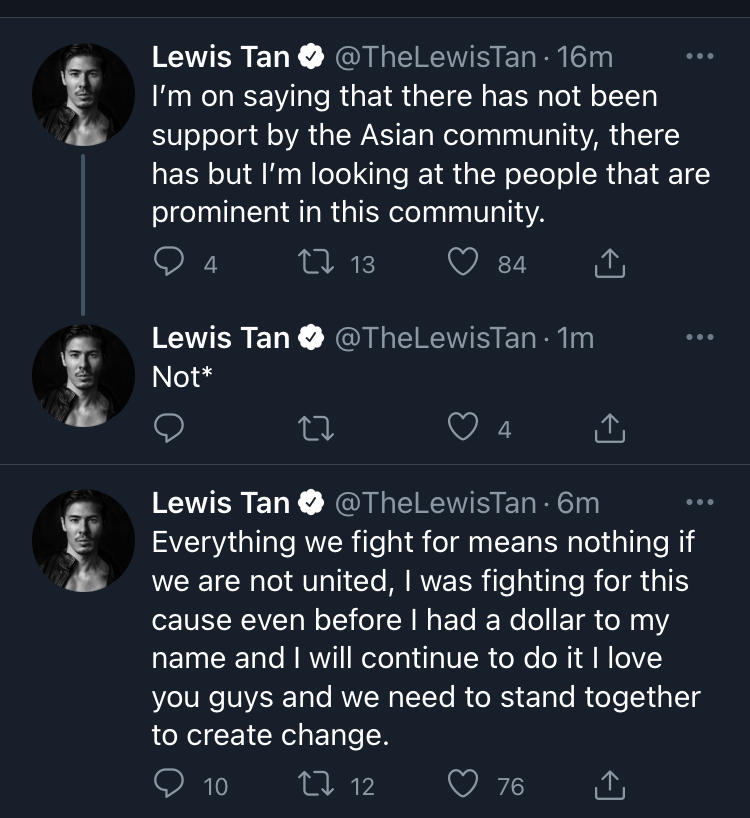
Task: Like the tweet with 76 likes
Action: pos(462,785)
